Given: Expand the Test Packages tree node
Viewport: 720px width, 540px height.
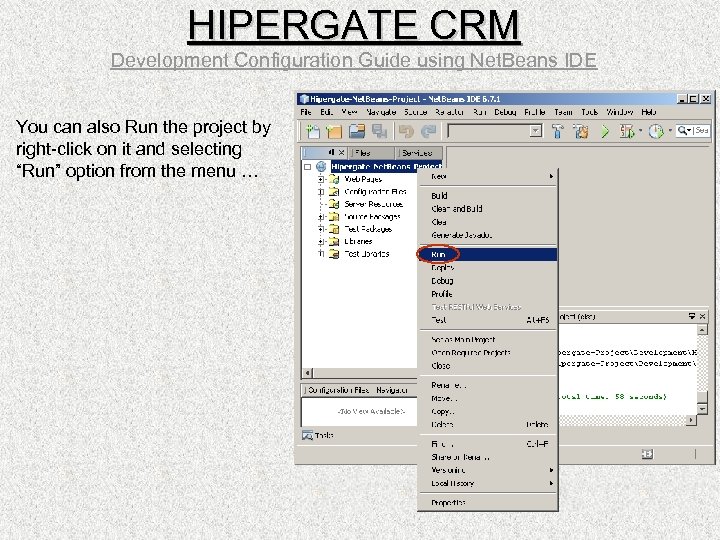Looking at the screenshot, I should click(x=321, y=229).
